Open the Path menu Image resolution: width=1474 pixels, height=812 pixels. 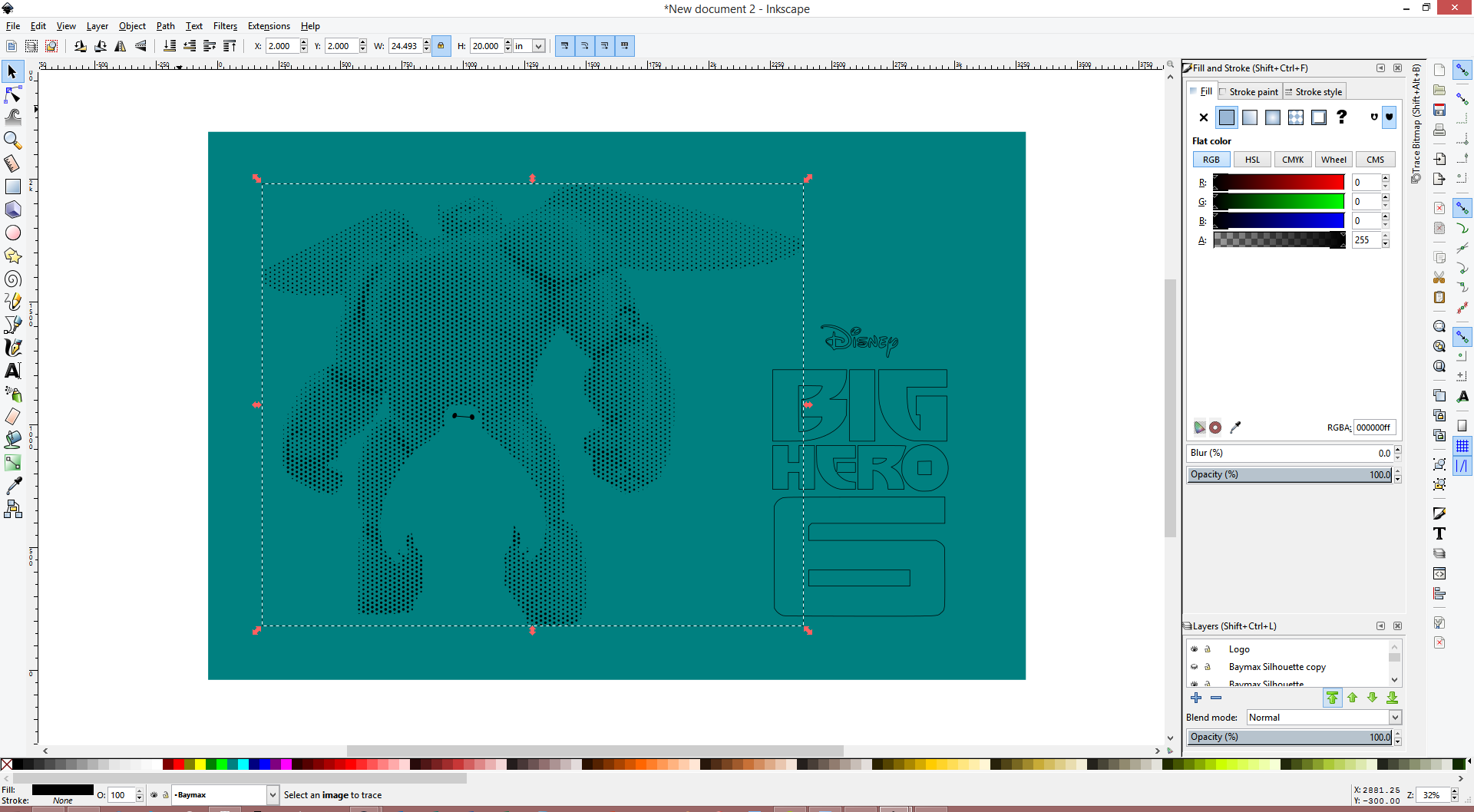(165, 26)
